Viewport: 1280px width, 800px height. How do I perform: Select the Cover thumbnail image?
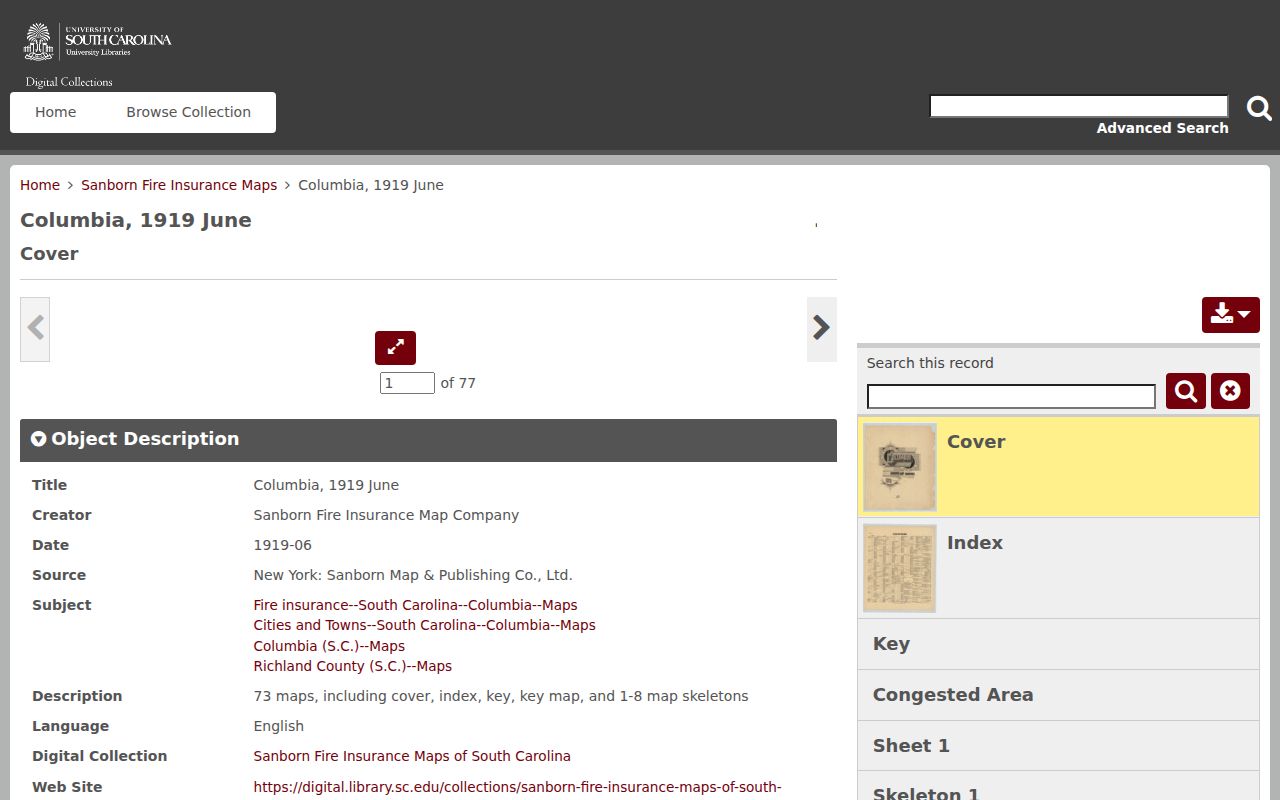pos(900,467)
